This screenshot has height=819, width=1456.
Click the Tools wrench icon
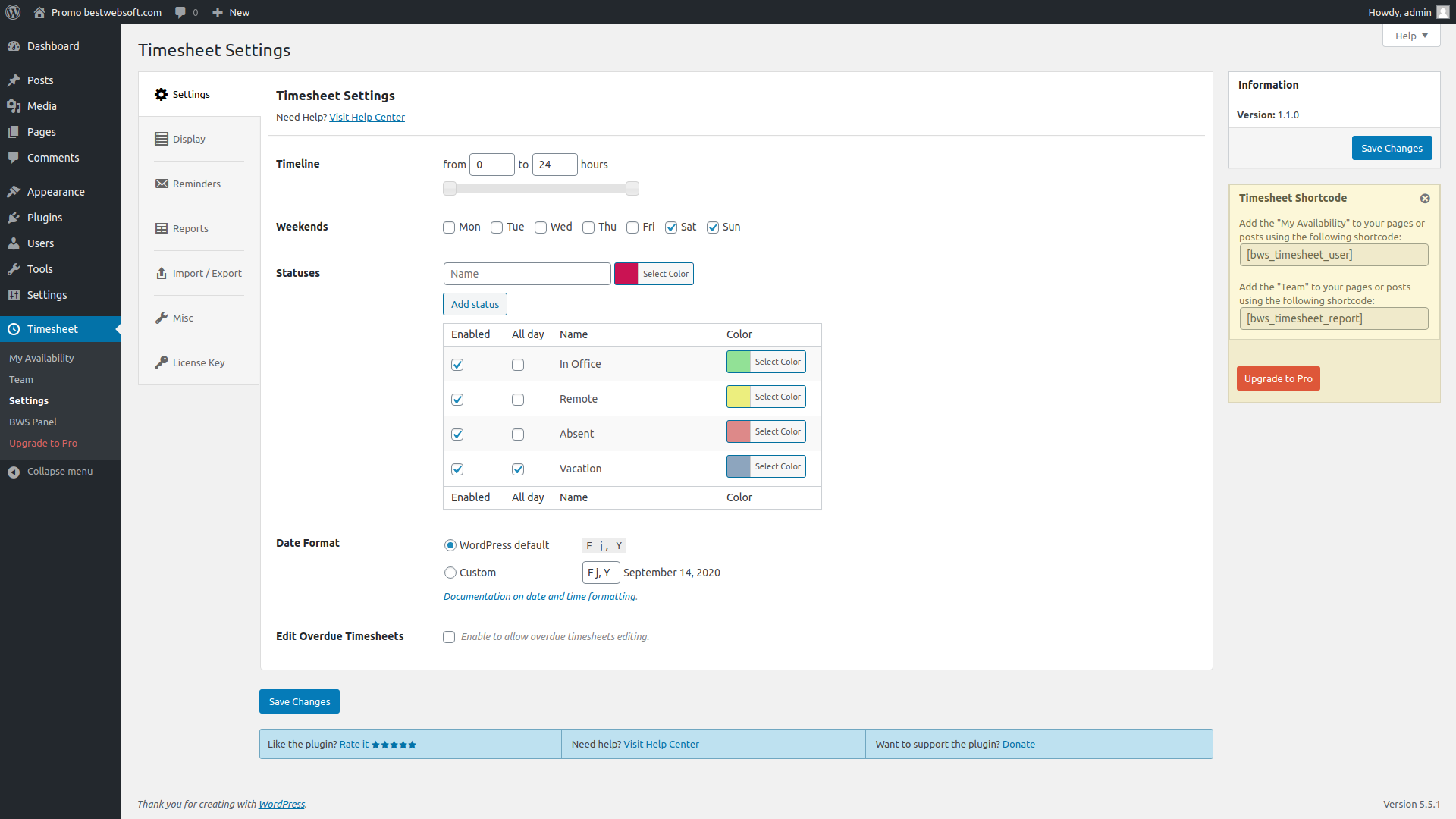(x=14, y=269)
